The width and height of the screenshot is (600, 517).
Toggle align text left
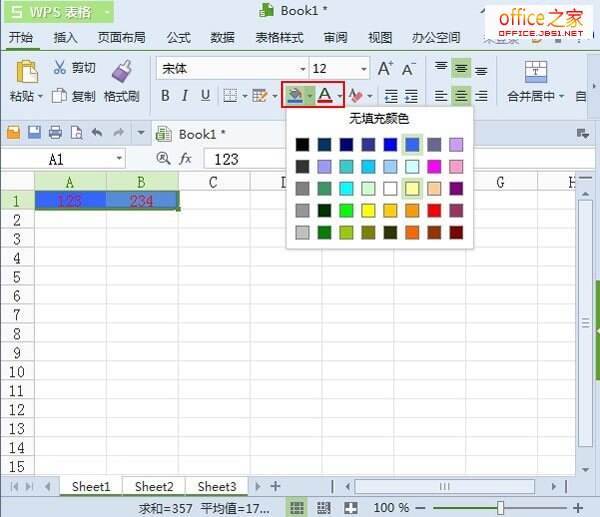pyautogui.click(x=441, y=96)
